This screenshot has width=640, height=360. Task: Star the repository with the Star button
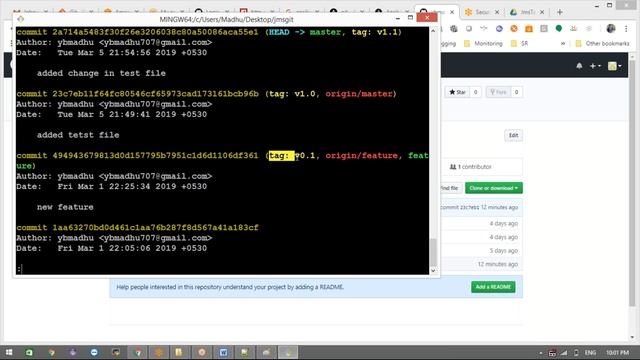tap(458, 92)
